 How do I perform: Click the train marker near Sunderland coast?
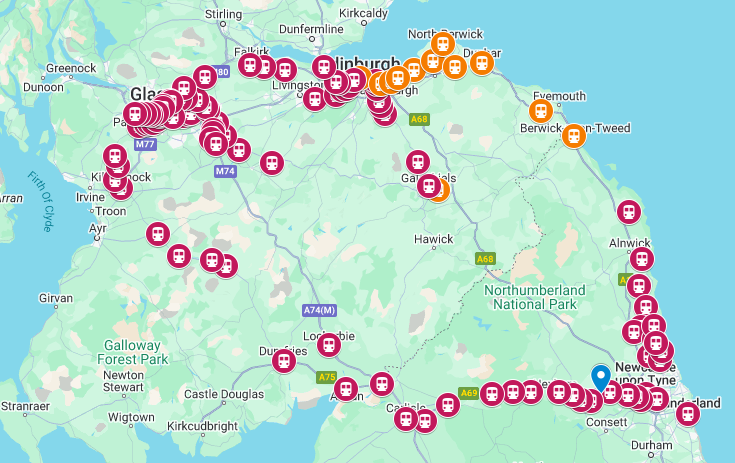pyautogui.click(x=688, y=414)
